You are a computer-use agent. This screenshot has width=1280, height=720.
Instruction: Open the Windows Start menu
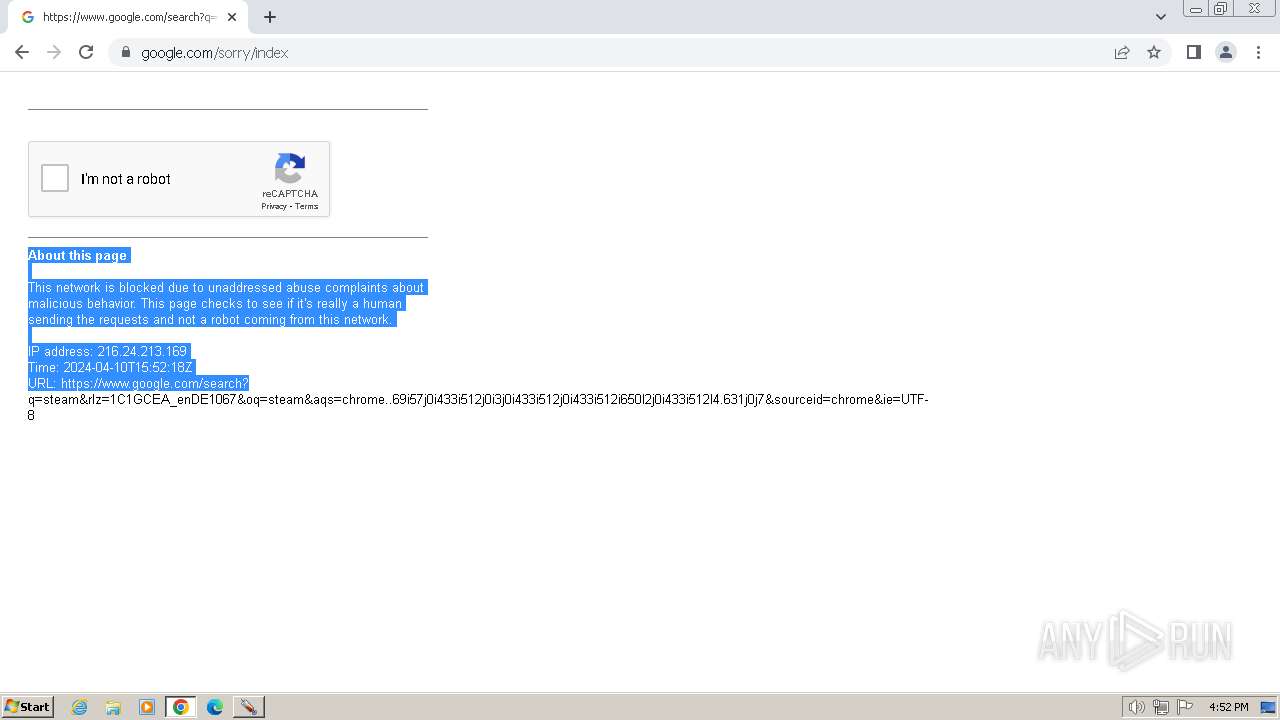(27, 707)
